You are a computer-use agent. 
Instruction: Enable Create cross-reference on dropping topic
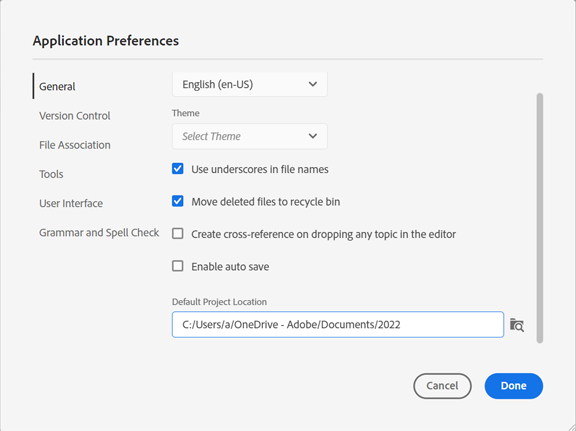[178, 234]
